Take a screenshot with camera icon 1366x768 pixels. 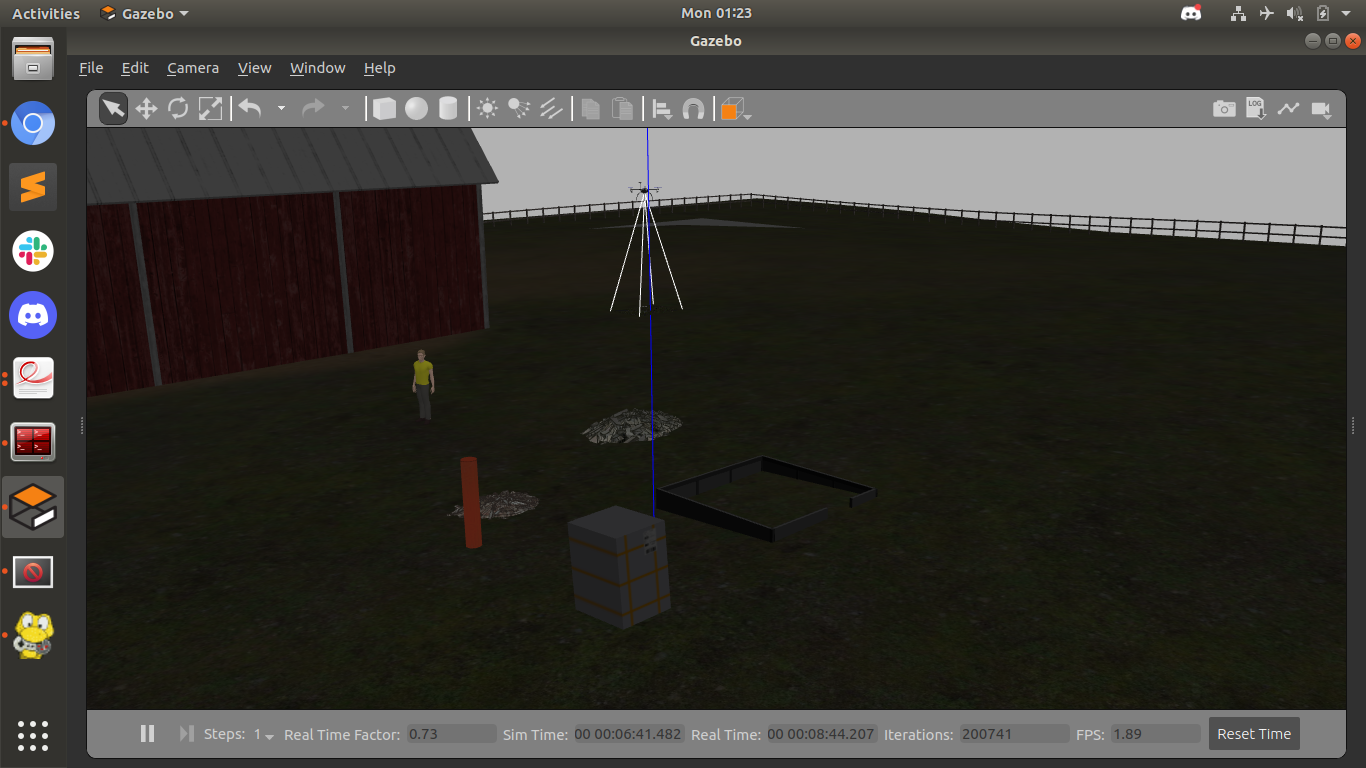click(x=1224, y=109)
